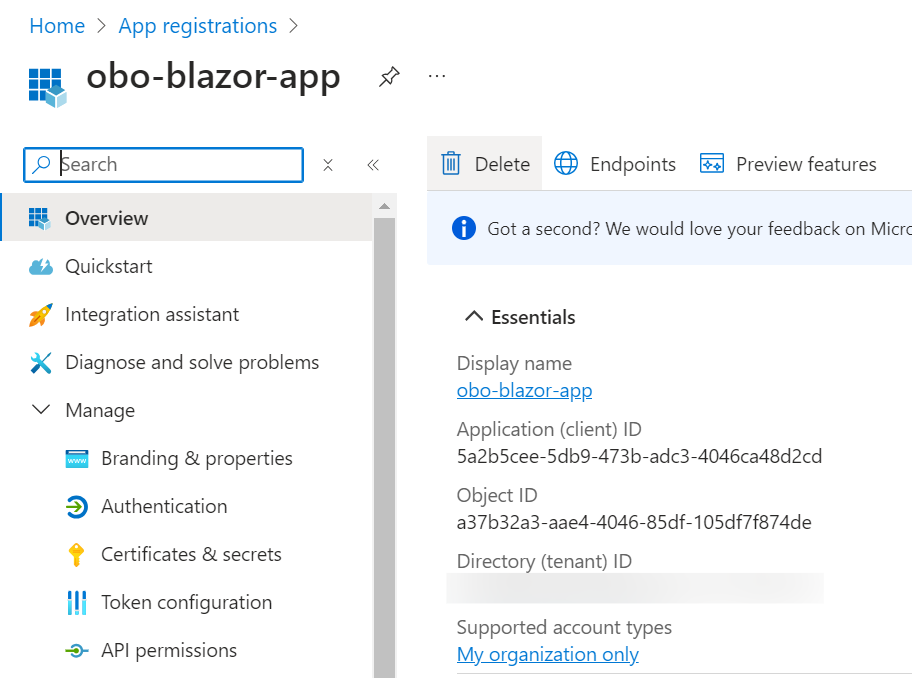Viewport: 912px width, 678px height.
Task: Click the Object ID value a37b32a3
Action: point(634,522)
